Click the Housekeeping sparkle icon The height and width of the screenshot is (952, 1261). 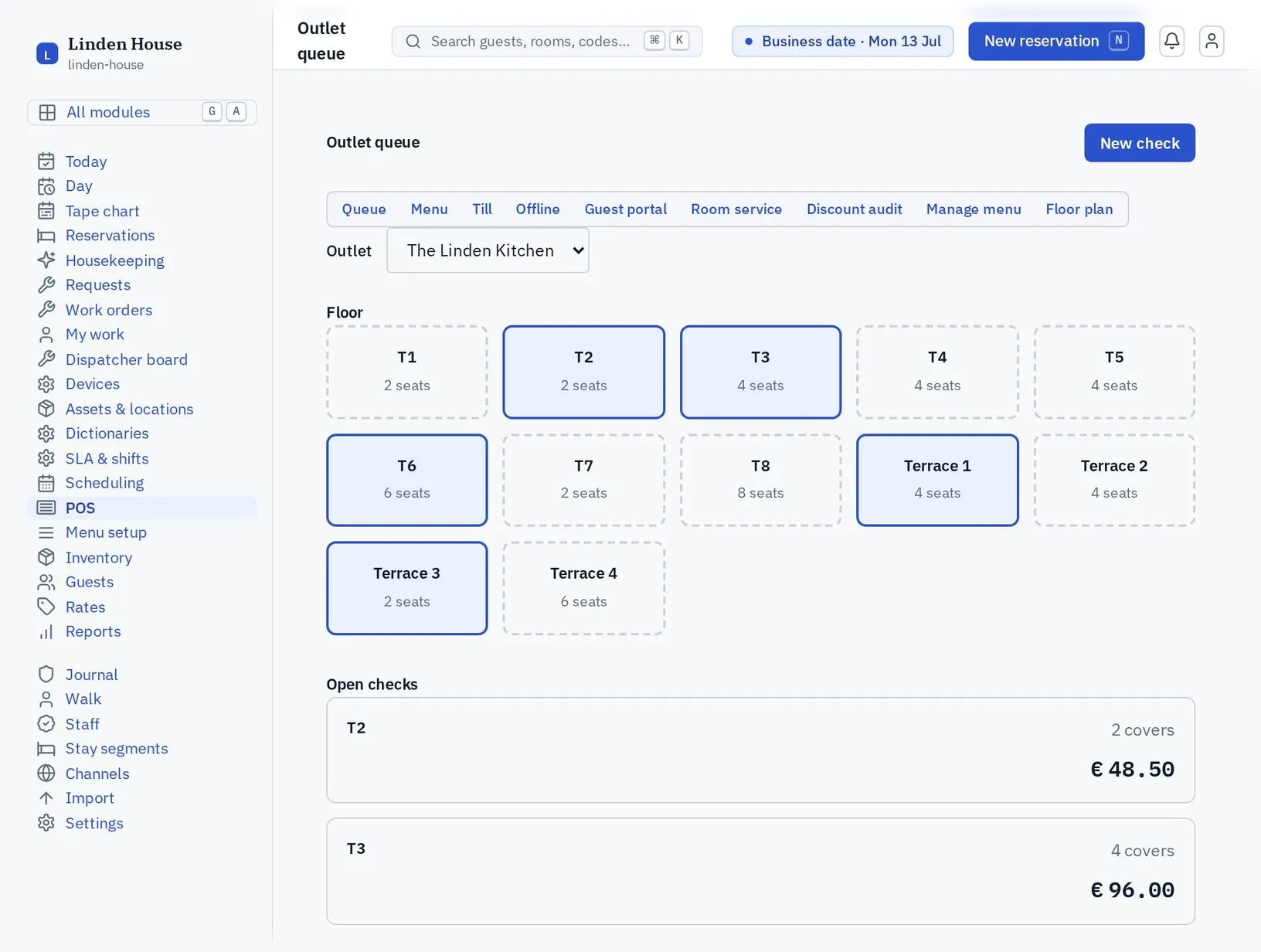46,260
